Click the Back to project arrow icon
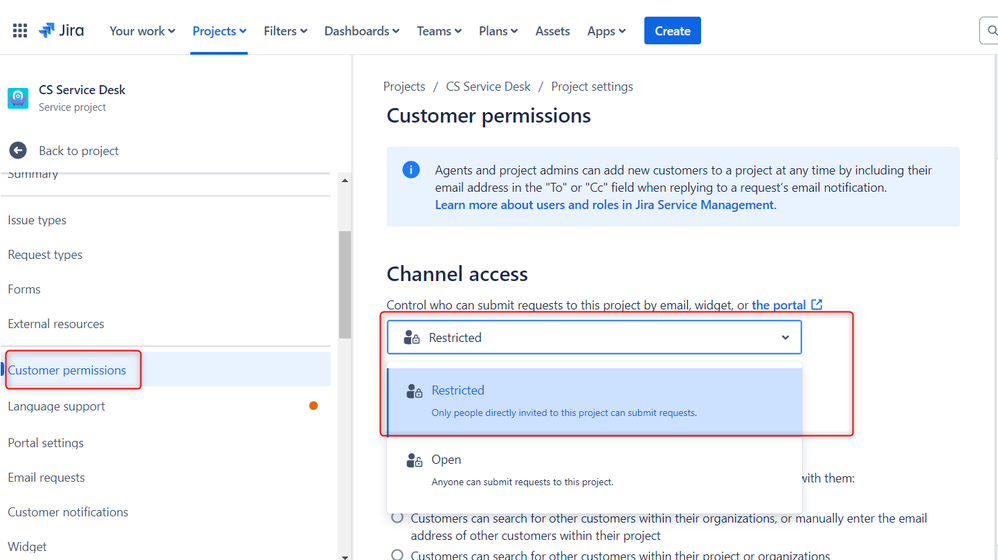 [x=18, y=150]
